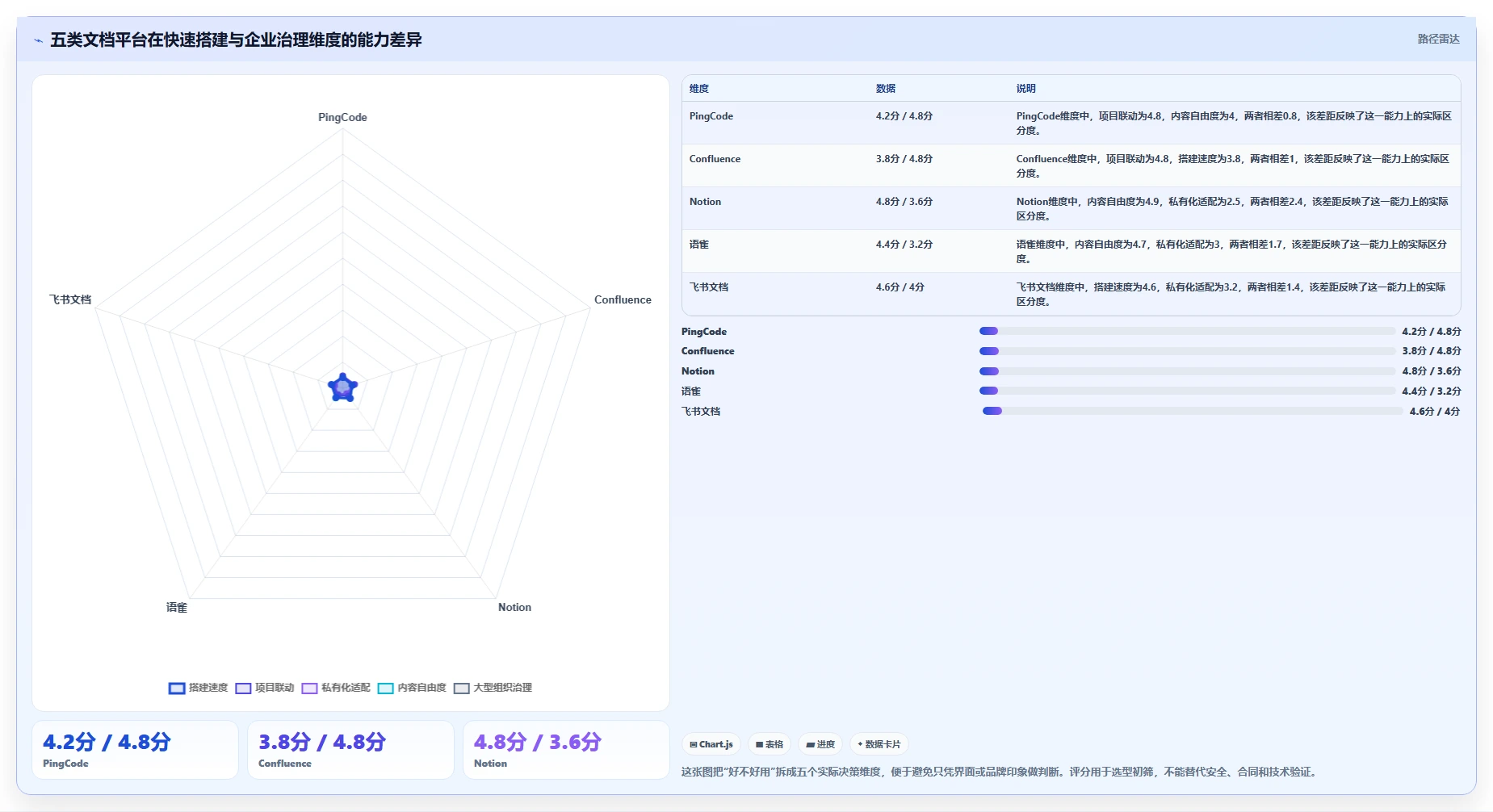
Task: Click table value 4.4分 / 3.2分
Action: click(904, 245)
